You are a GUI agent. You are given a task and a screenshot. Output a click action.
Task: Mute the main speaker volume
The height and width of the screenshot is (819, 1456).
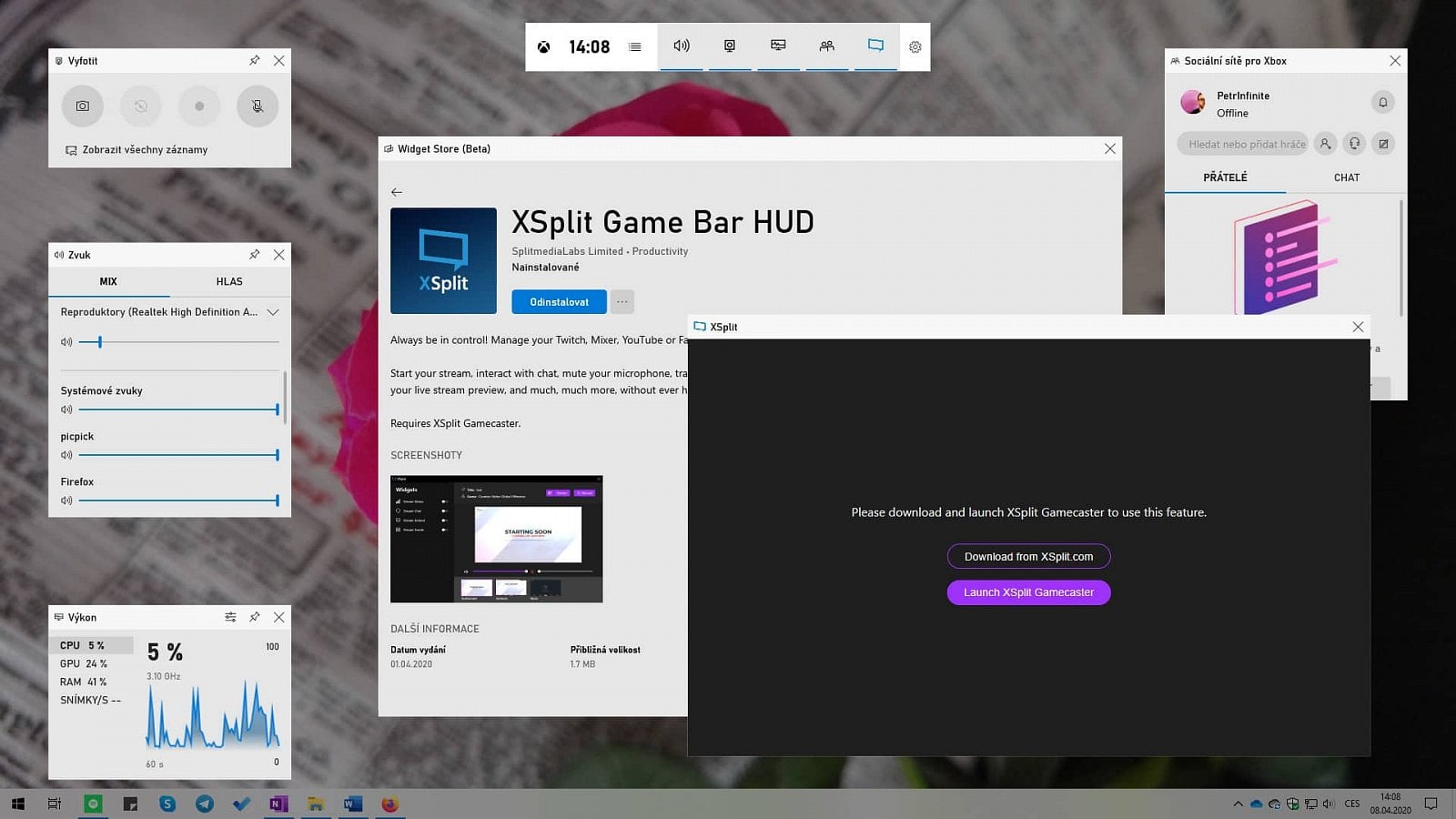pyautogui.click(x=66, y=342)
